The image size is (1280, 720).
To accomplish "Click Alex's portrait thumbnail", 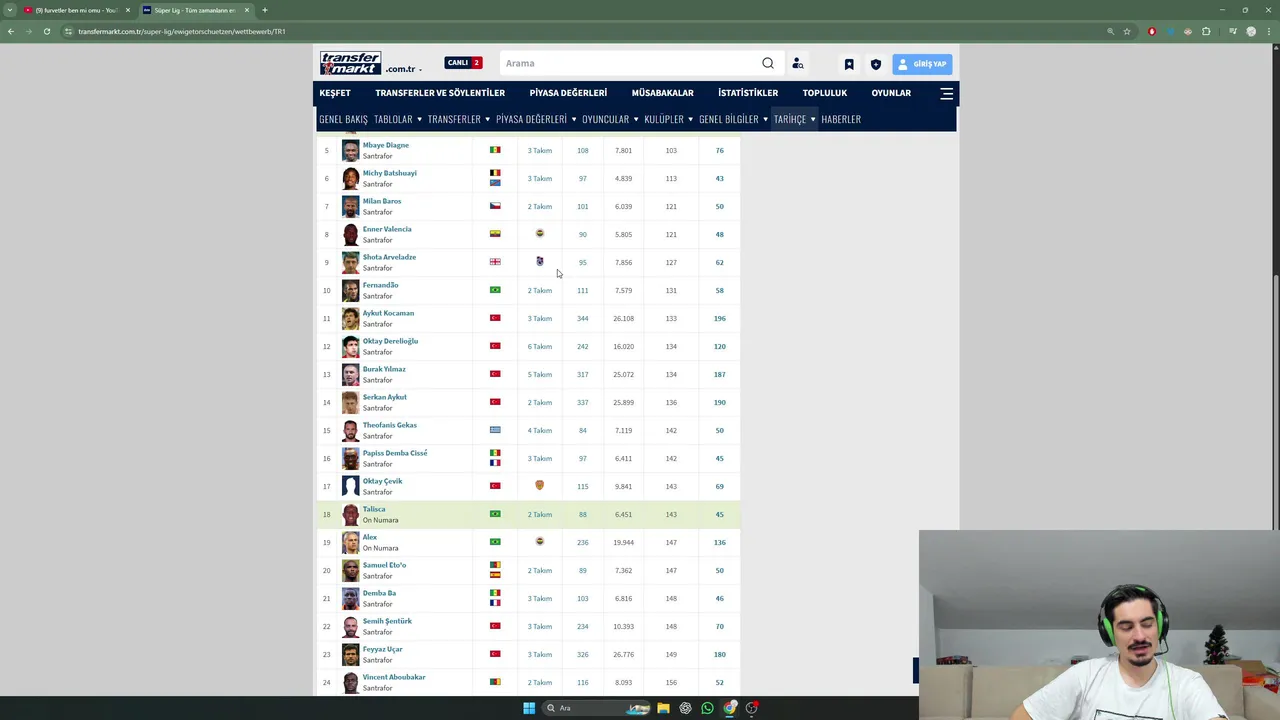I will tap(350, 542).
